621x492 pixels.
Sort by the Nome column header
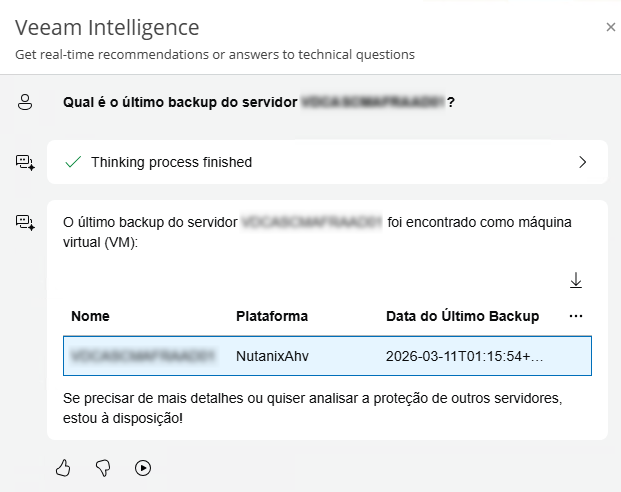tap(90, 316)
